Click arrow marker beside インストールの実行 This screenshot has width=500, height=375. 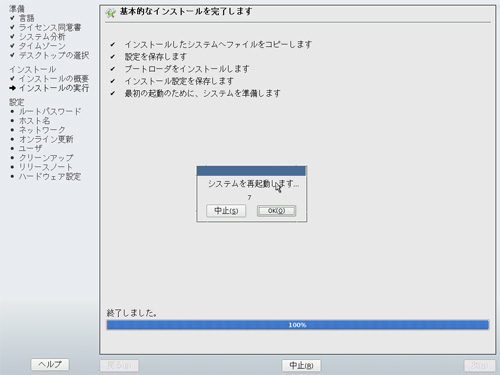point(12,88)
